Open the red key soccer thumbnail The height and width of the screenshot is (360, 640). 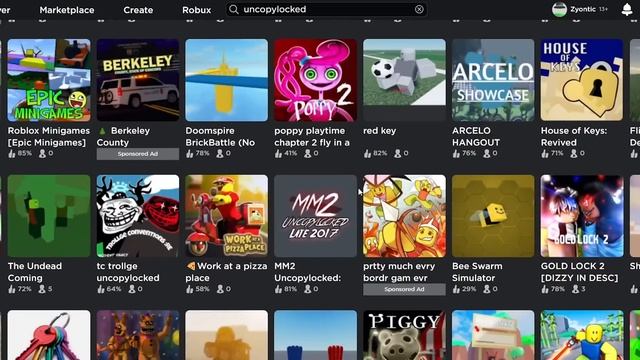tap(404, 80)
